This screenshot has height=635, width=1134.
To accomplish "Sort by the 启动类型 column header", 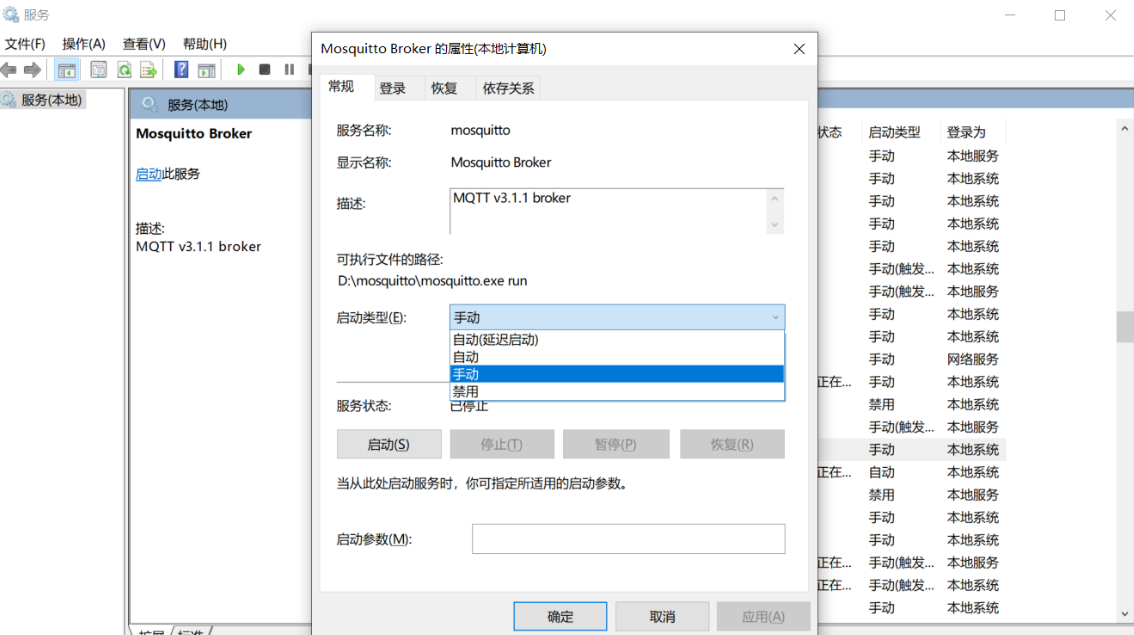I will (900, 132).
